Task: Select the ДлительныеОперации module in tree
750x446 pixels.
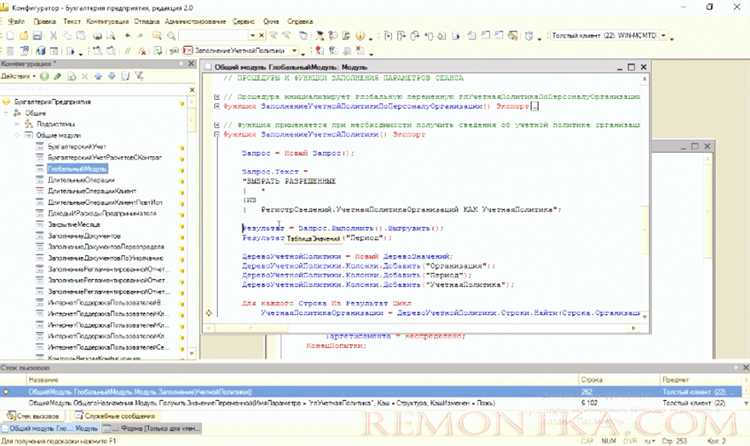Action: point(81,180)
